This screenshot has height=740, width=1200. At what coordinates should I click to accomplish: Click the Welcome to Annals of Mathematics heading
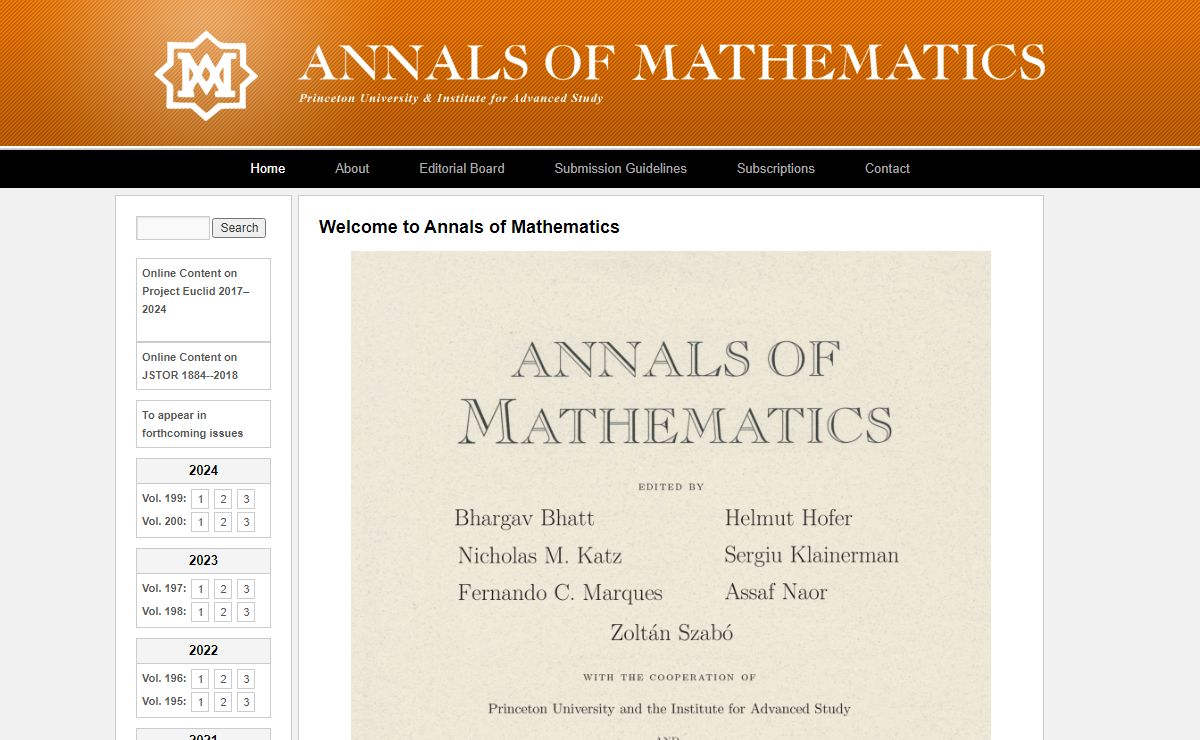click(x=469, y=227)
